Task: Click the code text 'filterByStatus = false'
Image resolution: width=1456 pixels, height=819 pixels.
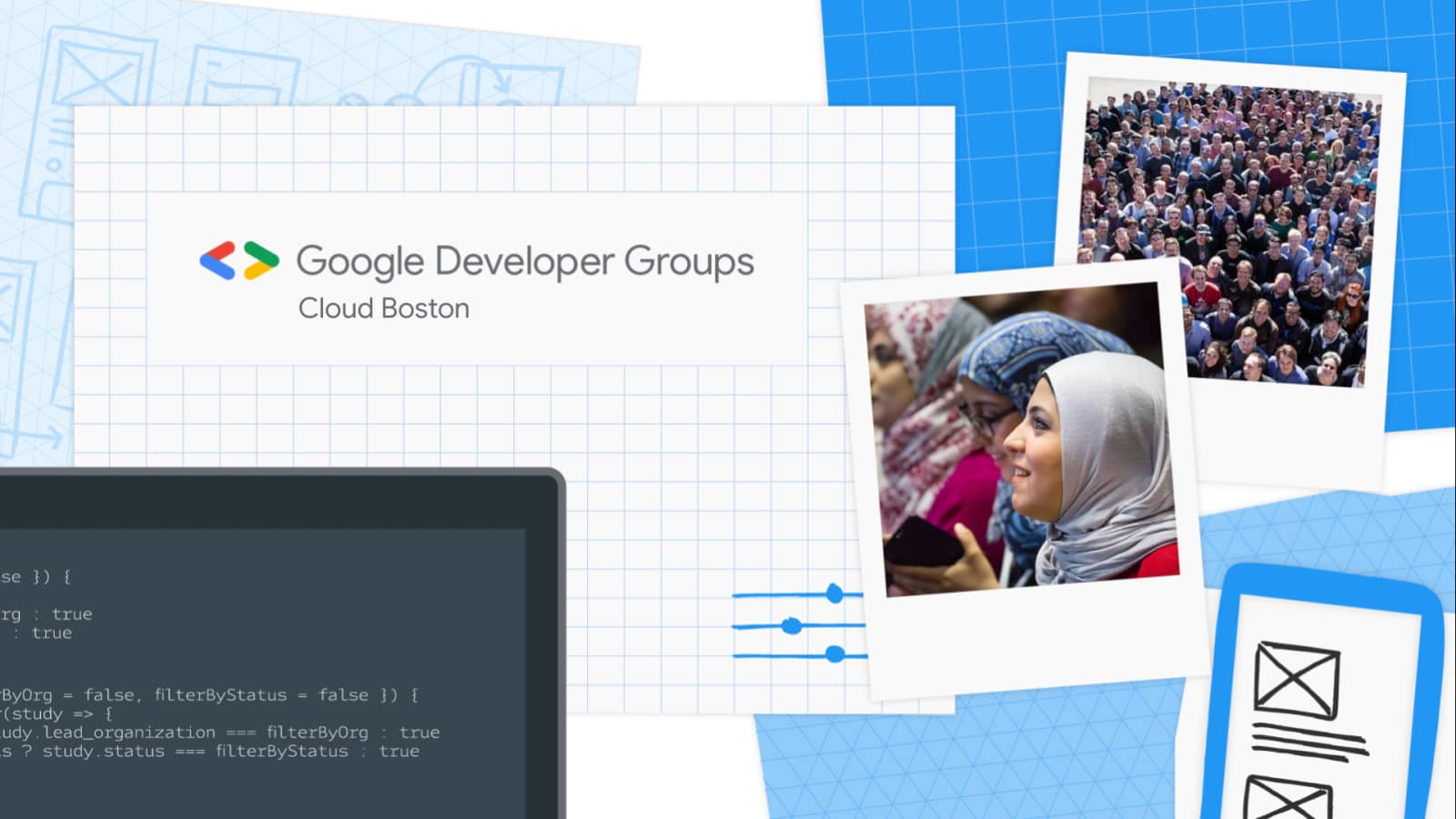Action: point(261,695)
